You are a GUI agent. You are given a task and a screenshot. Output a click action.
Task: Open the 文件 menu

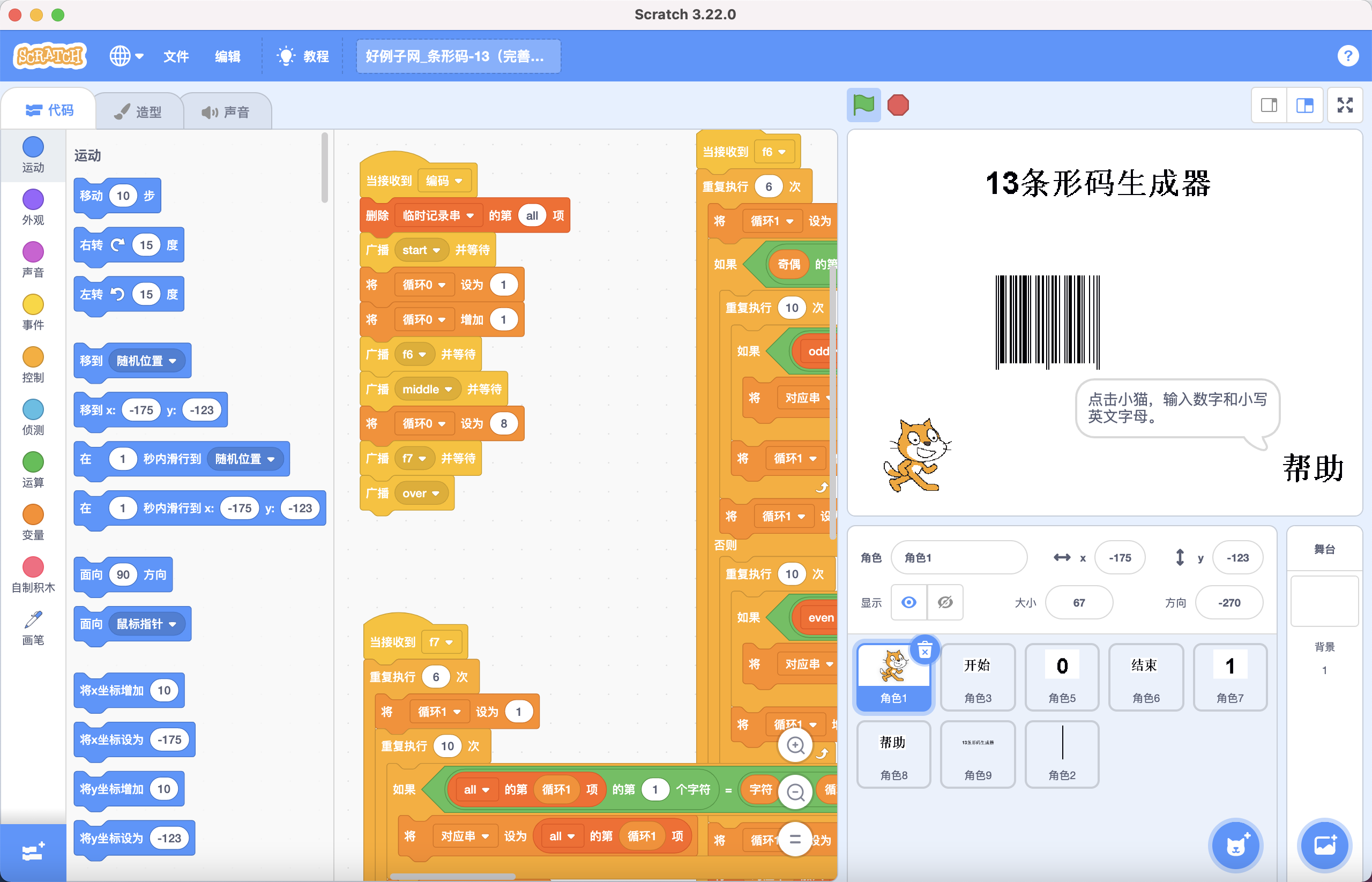point(176,56)
